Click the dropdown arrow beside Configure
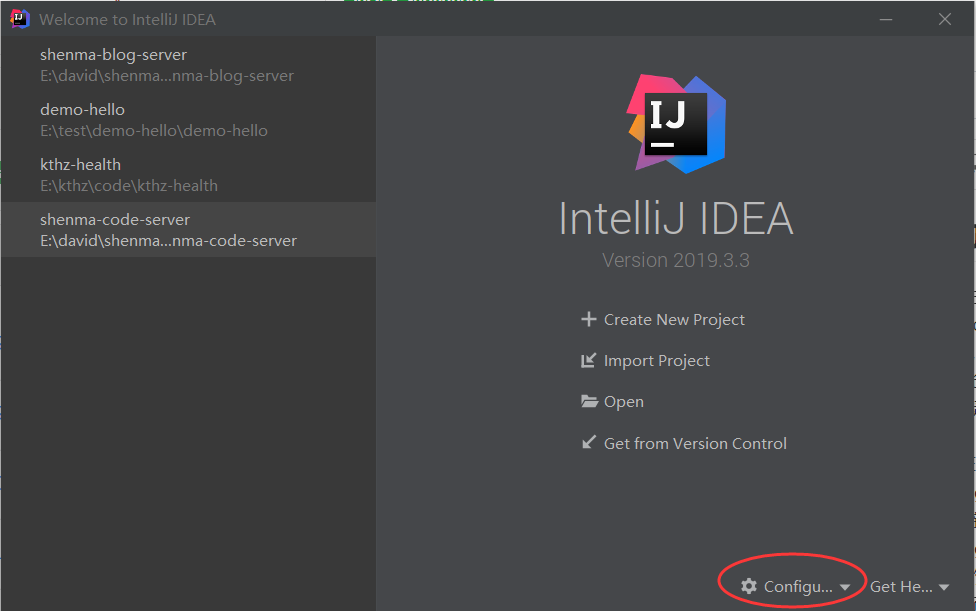Viewport: 976px width, 611px height. (x=845, y=587)
